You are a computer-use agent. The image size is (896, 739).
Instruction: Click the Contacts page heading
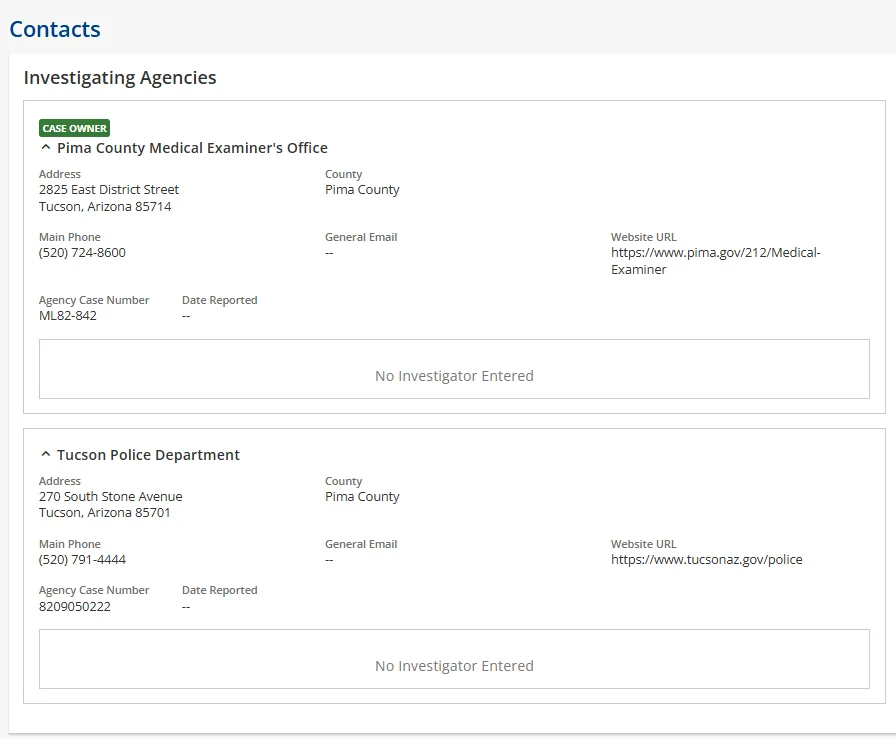[55, 29]
